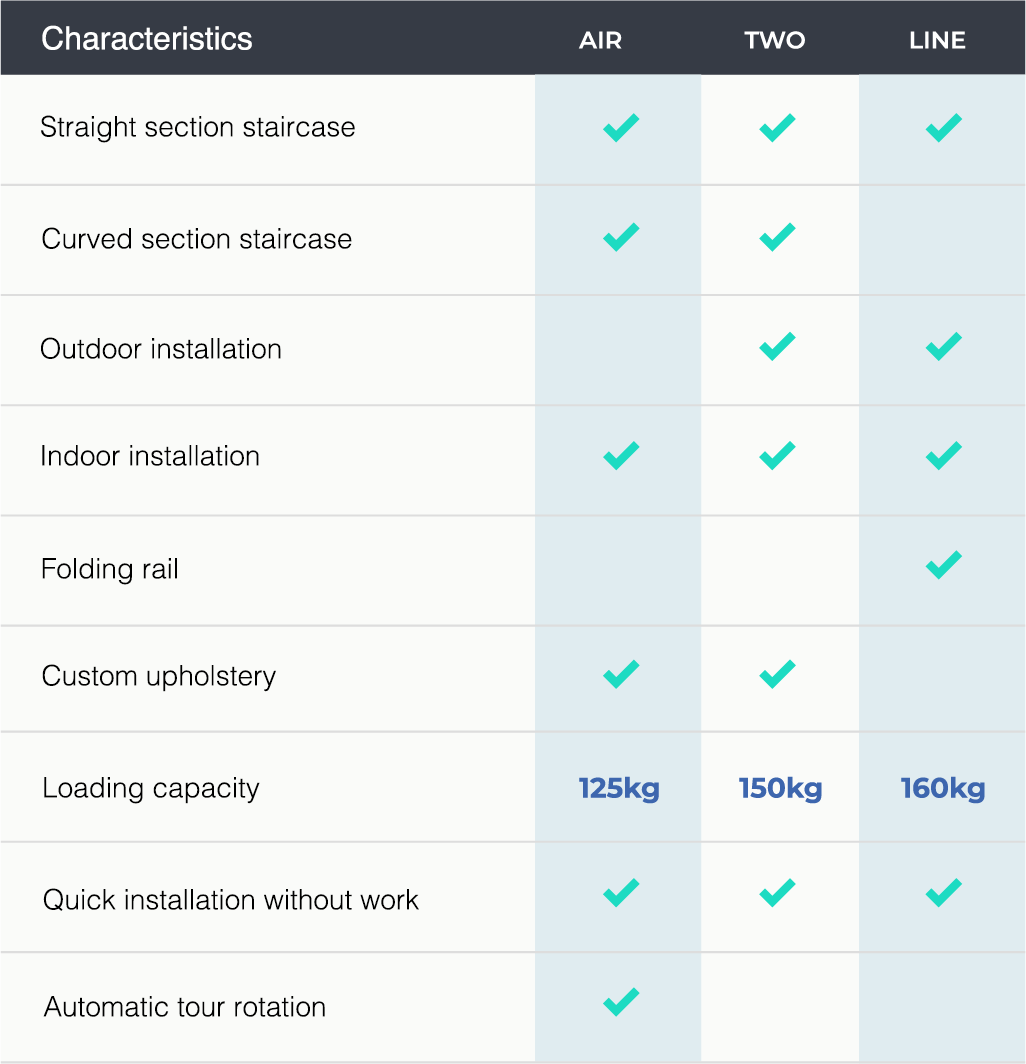Click the Characteristics header title

(x=147, y=39)
